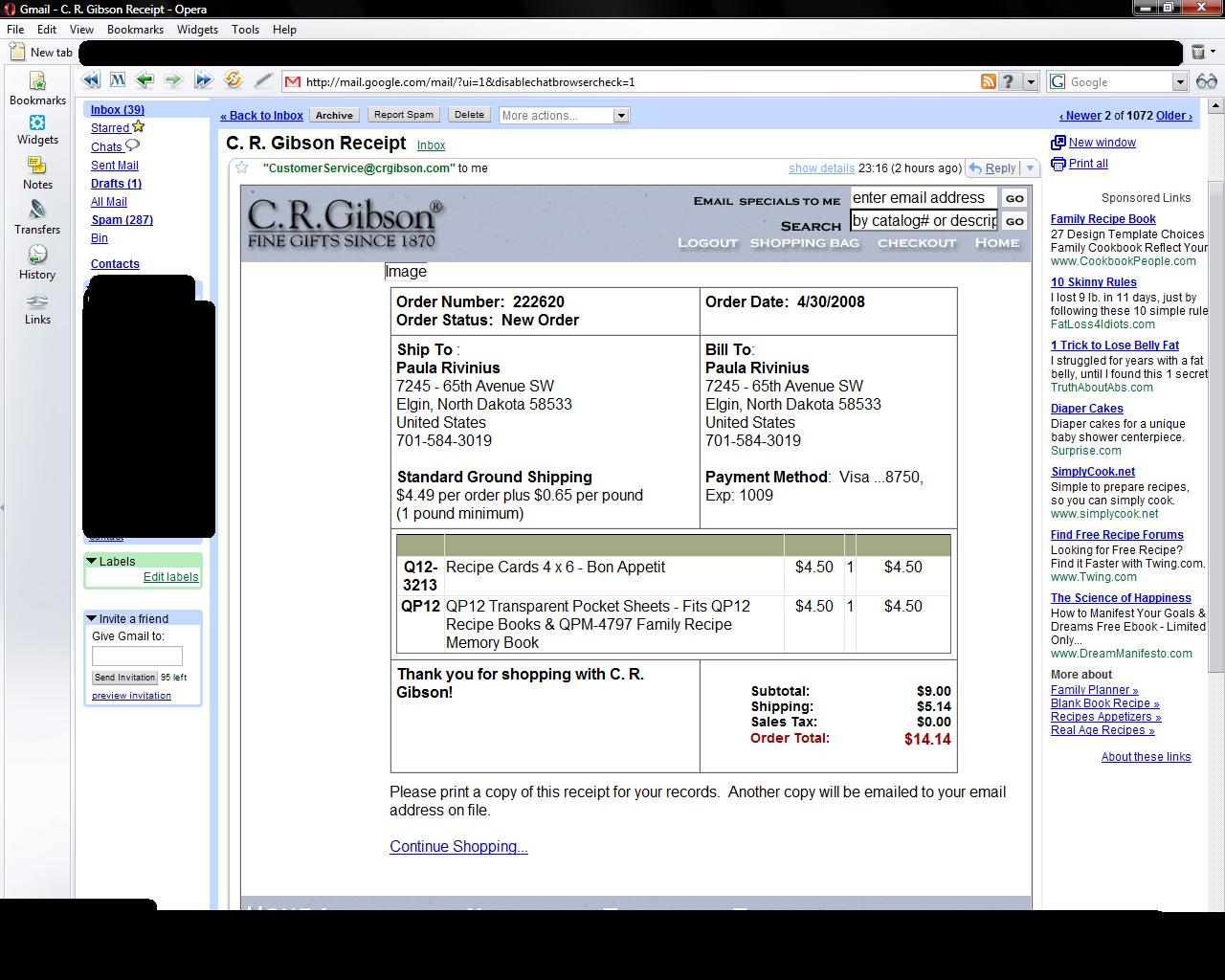Click Send Invitation button
Viewport: 1225px width, 980px height.
point(124,678)
